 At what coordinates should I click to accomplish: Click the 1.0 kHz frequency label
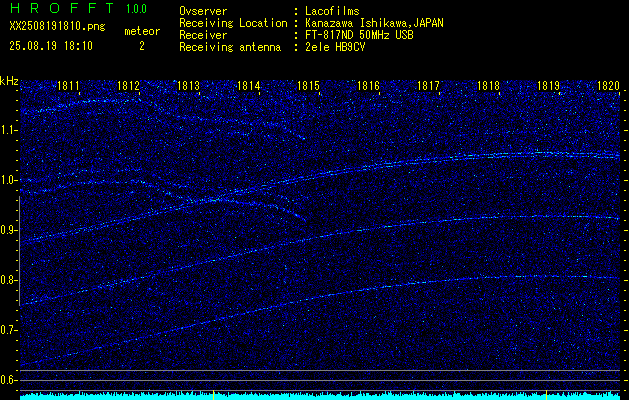(8, 180)
